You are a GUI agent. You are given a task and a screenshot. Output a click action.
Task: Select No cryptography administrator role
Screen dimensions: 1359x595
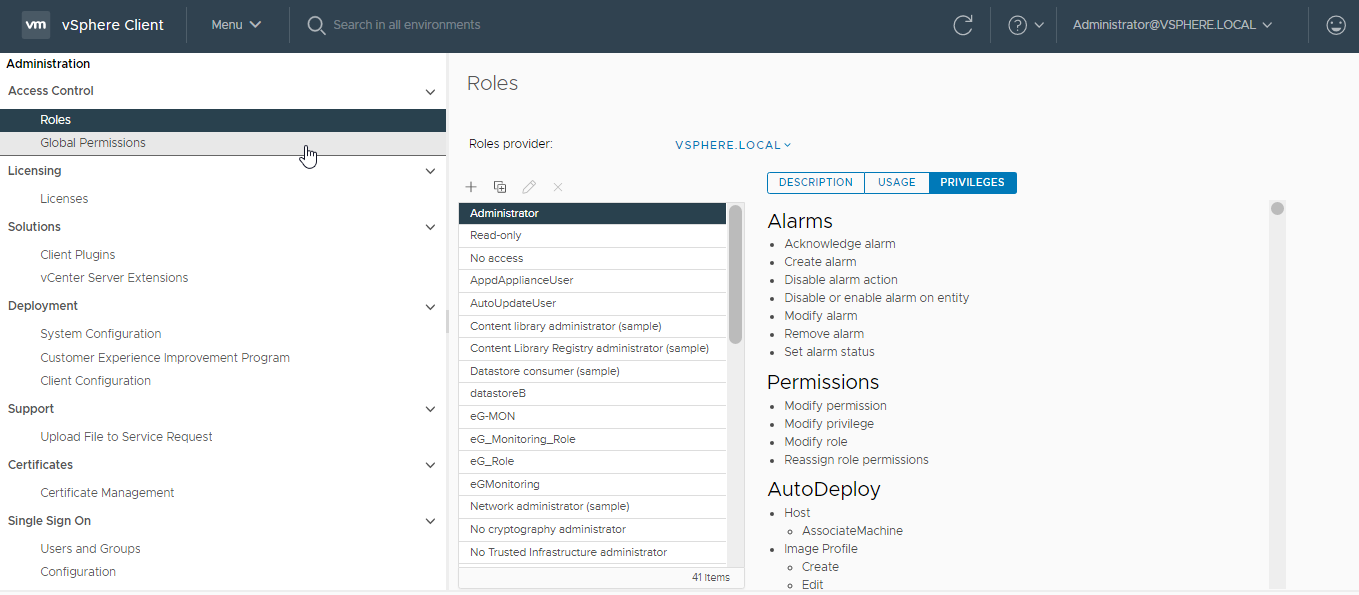tap(592, 529)
